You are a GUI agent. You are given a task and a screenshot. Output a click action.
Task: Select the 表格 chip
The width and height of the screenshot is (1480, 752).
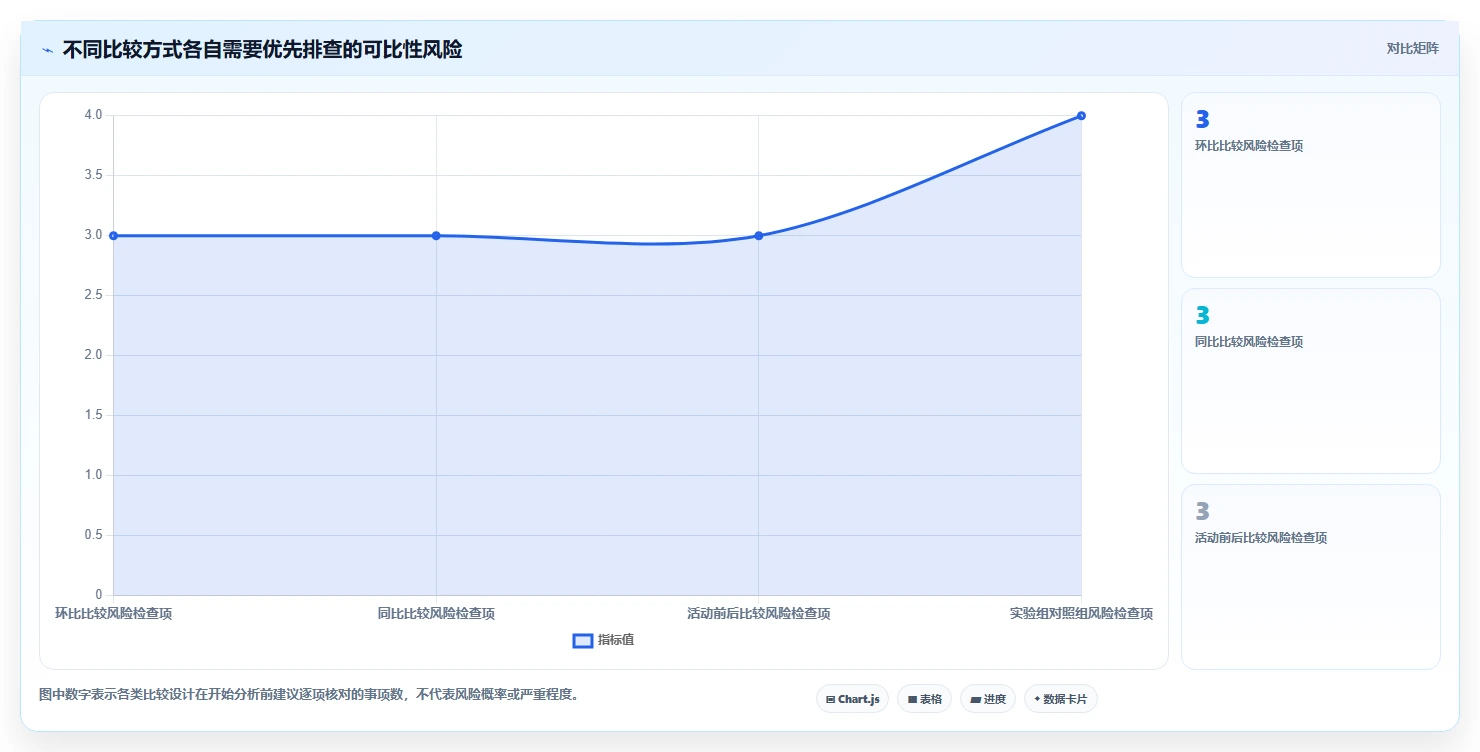coord(924,699)
